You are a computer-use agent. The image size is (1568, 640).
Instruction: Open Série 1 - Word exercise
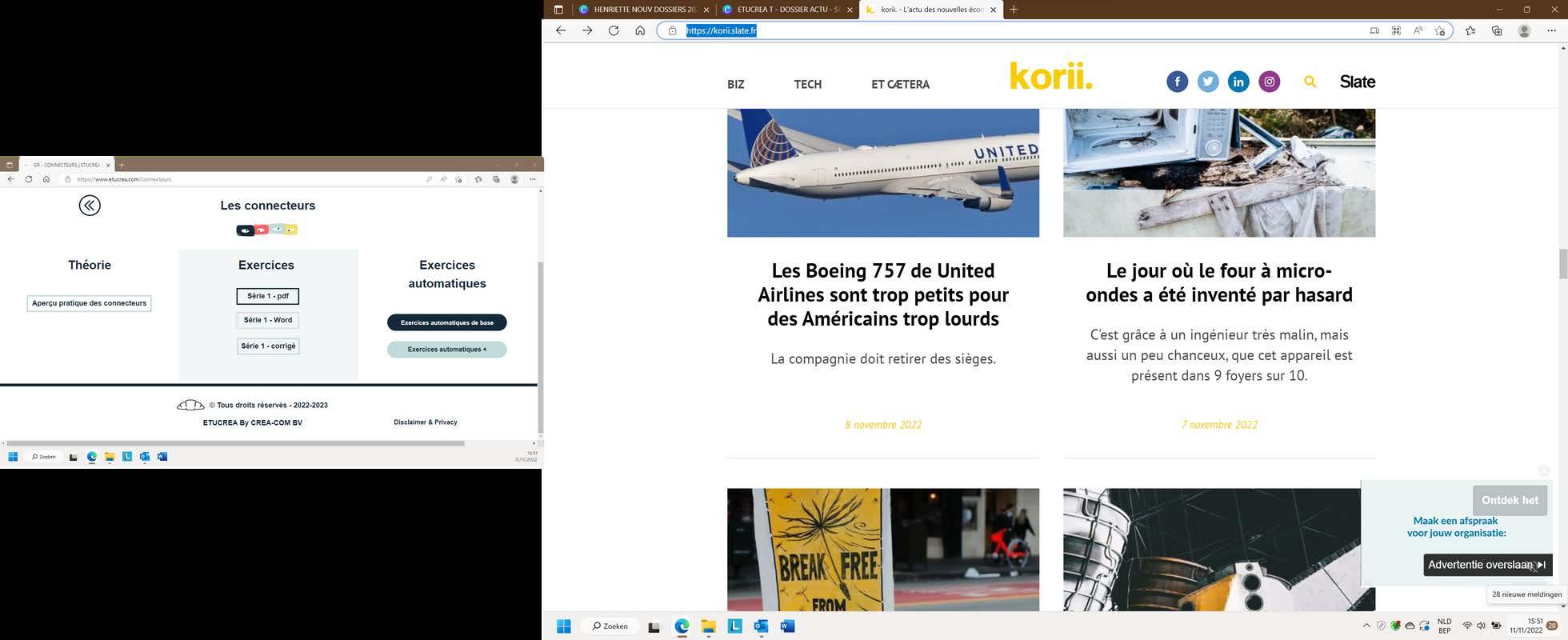[x=268, y=320]
